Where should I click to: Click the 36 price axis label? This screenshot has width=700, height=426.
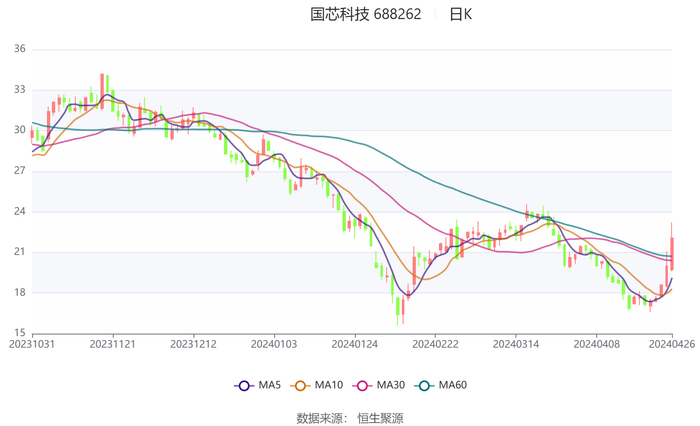[x=19, y=49]
